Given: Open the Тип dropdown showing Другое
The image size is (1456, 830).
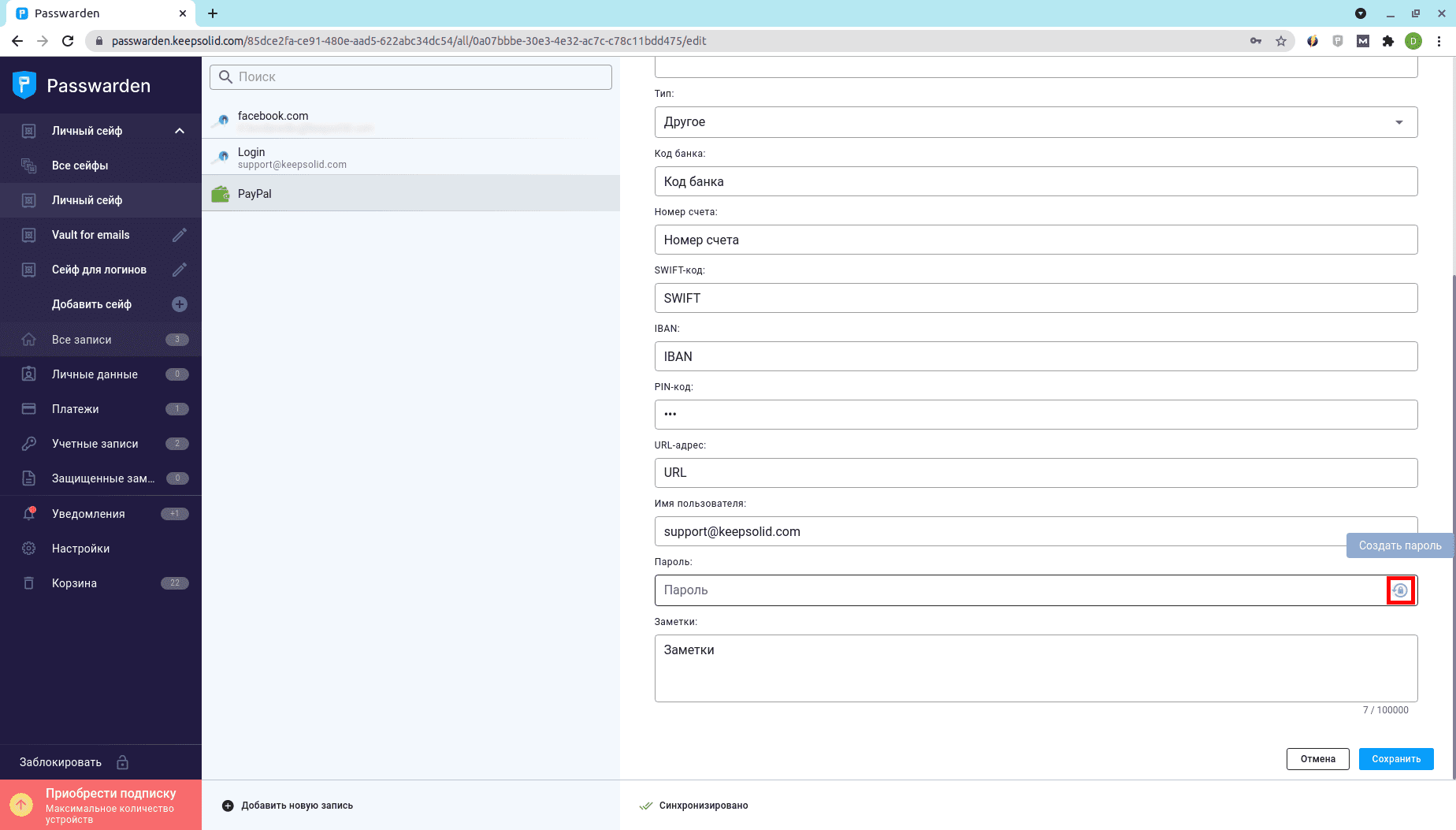Looking at the screenshot, I should pos(1035,122).
